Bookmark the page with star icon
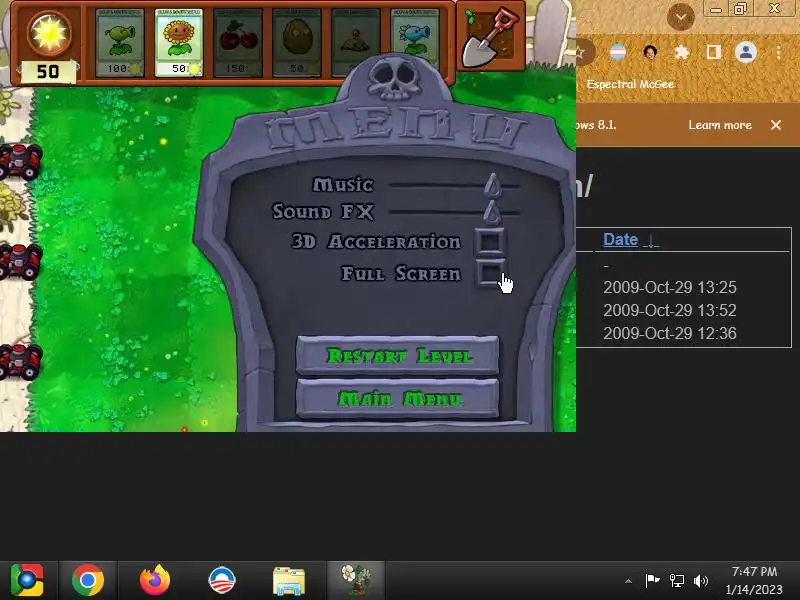This screenshot has width=800, height=600. [x=581, y=52]
